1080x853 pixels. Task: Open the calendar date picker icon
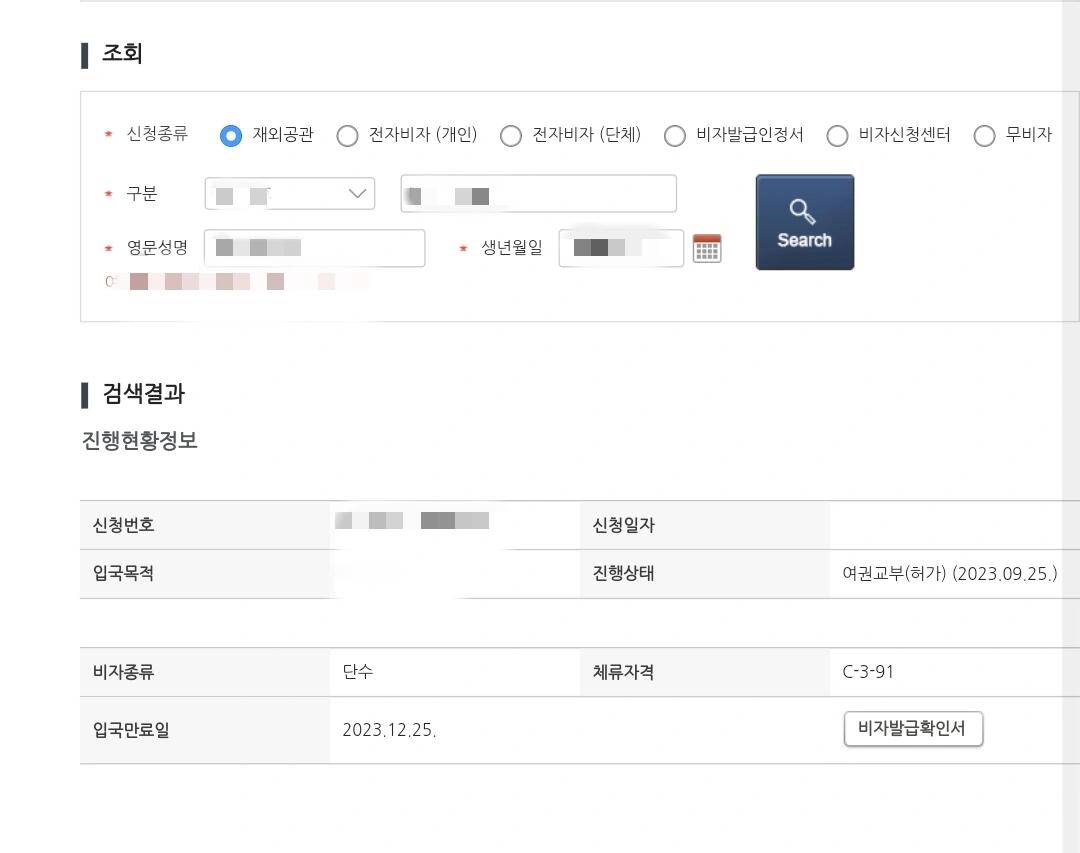(x=707, y=249)
